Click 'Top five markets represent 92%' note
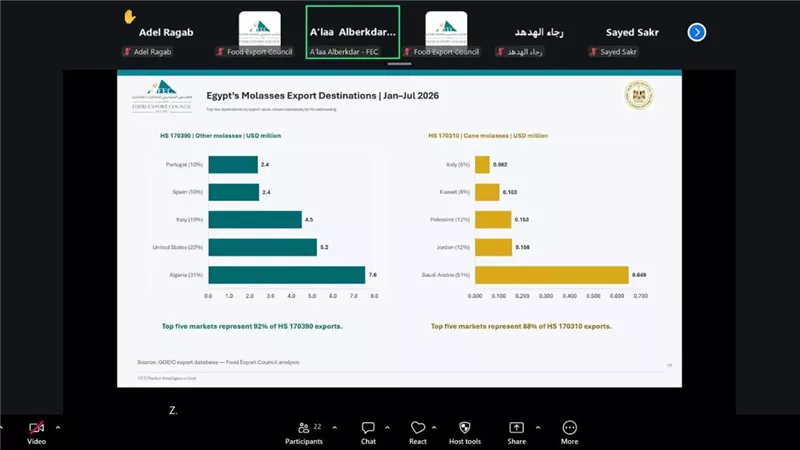This screenshot has width=800, height=450. coord(252,326)
